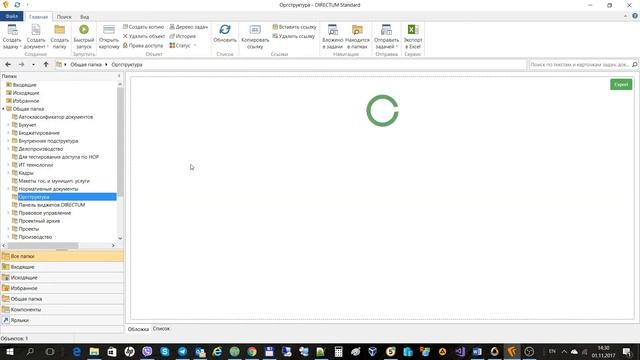Viewport: 640px width, 360px height.
Task: Click Оргструктура in the address breadcrumb
Action: pyautogui.click(x=127, y=64)
